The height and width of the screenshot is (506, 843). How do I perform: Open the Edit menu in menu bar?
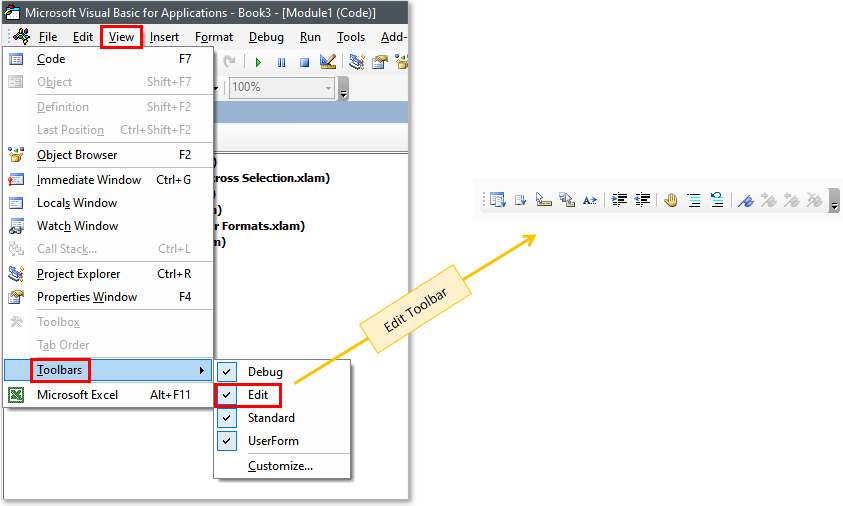[x=83, y=37]
